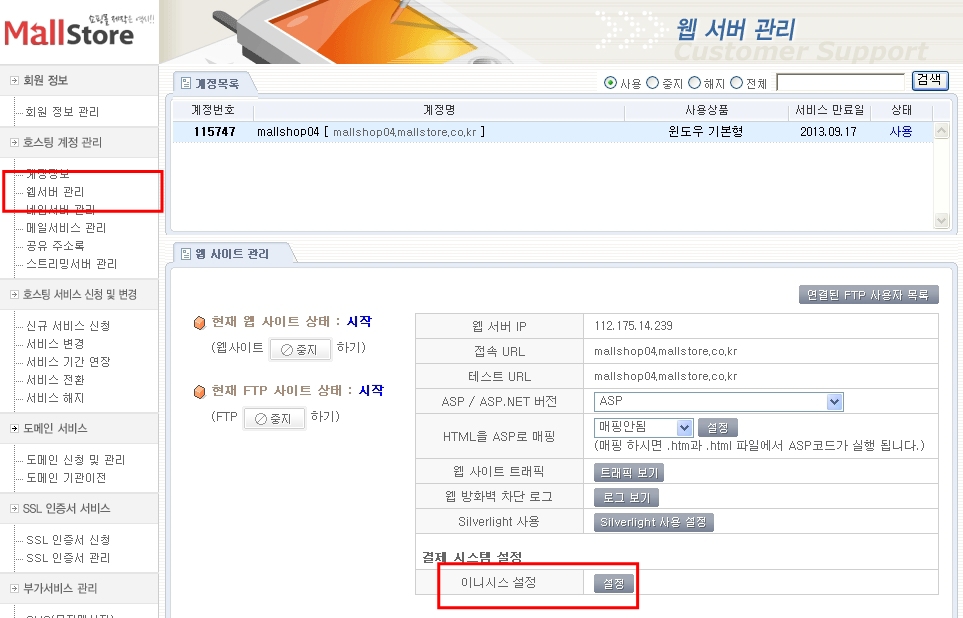Click the 테스트 URL value mallshop04.mallstore.co.kr
963x618 pixels.
665,376
